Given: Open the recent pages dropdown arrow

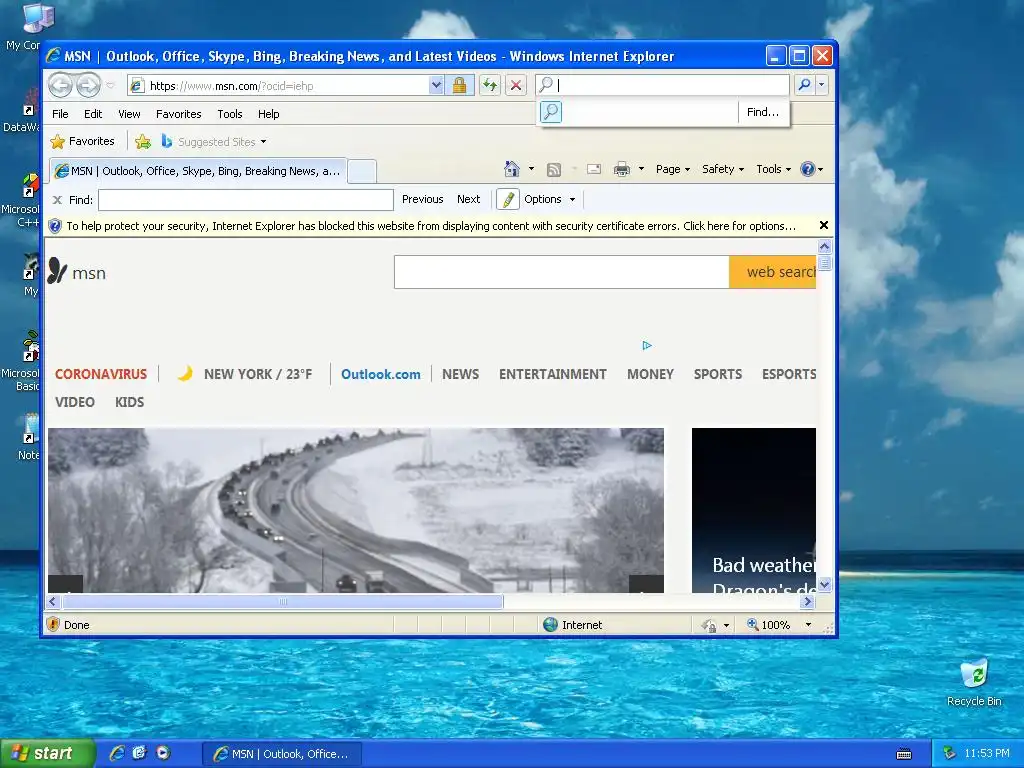Looking at the screenshot, I should 110,86.
